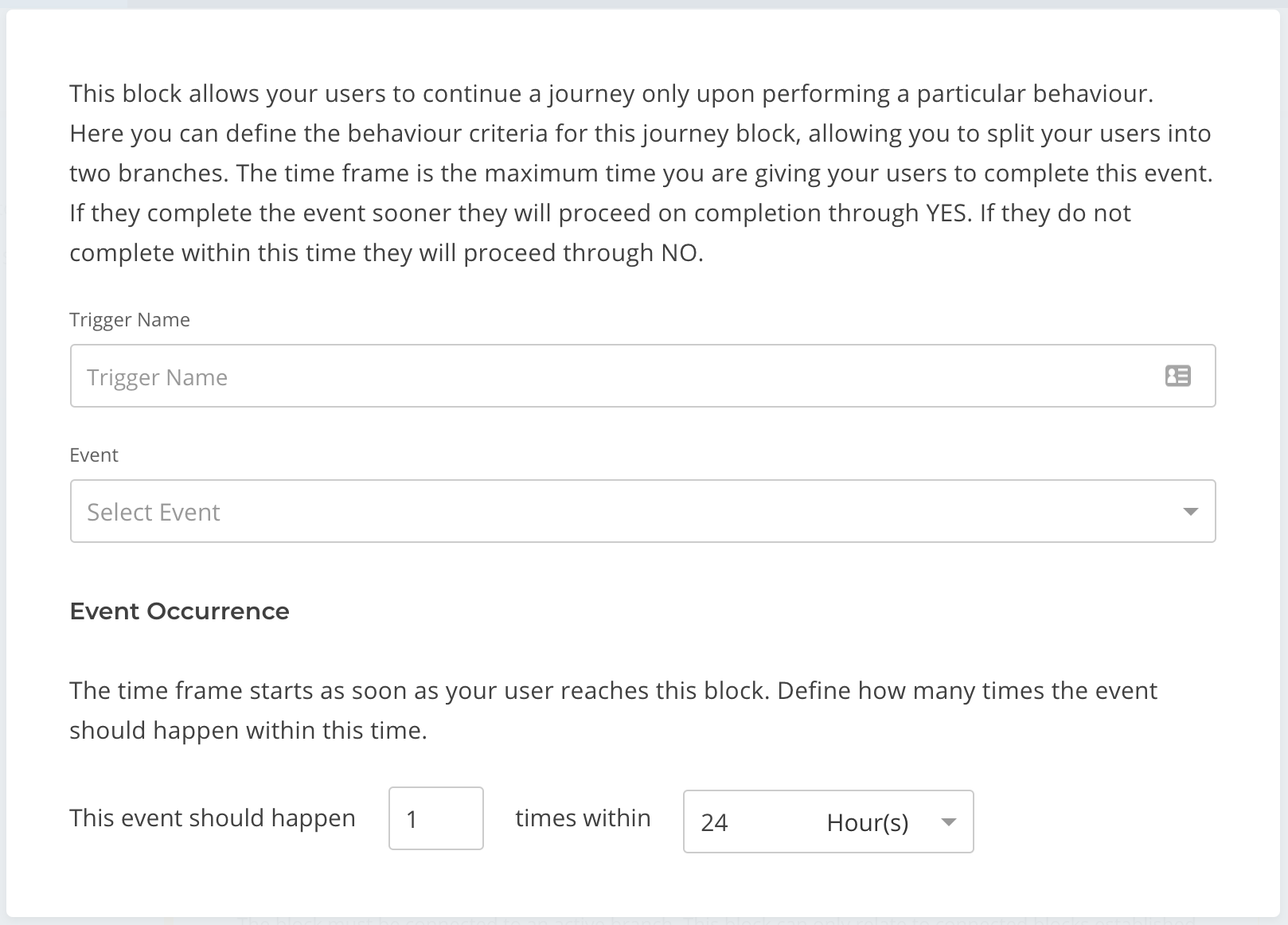Click the word YES in the description
This screenshot has height=925, width=1288.
[946, 213]
